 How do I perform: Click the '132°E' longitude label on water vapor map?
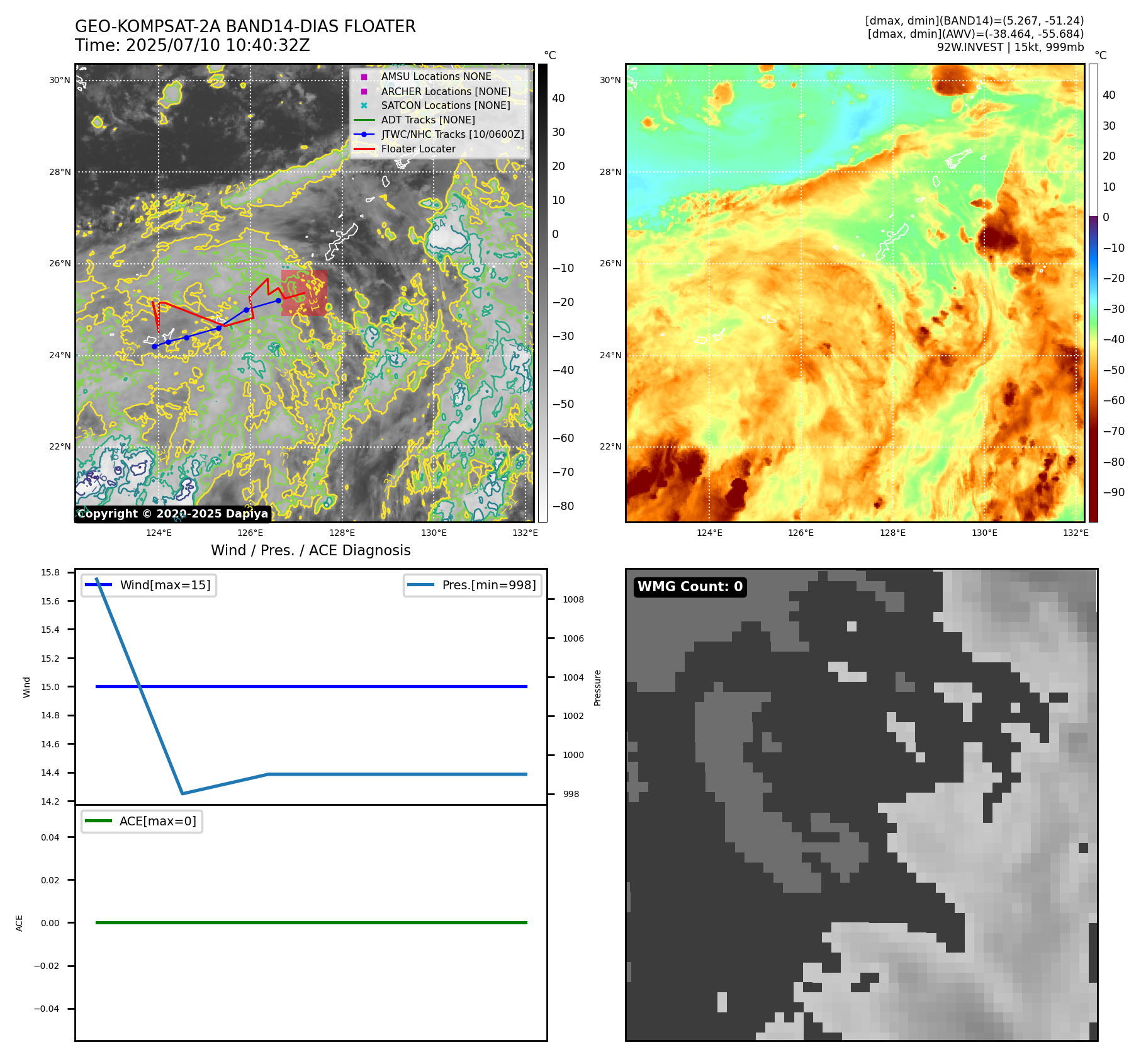[x=1076, y=533]
